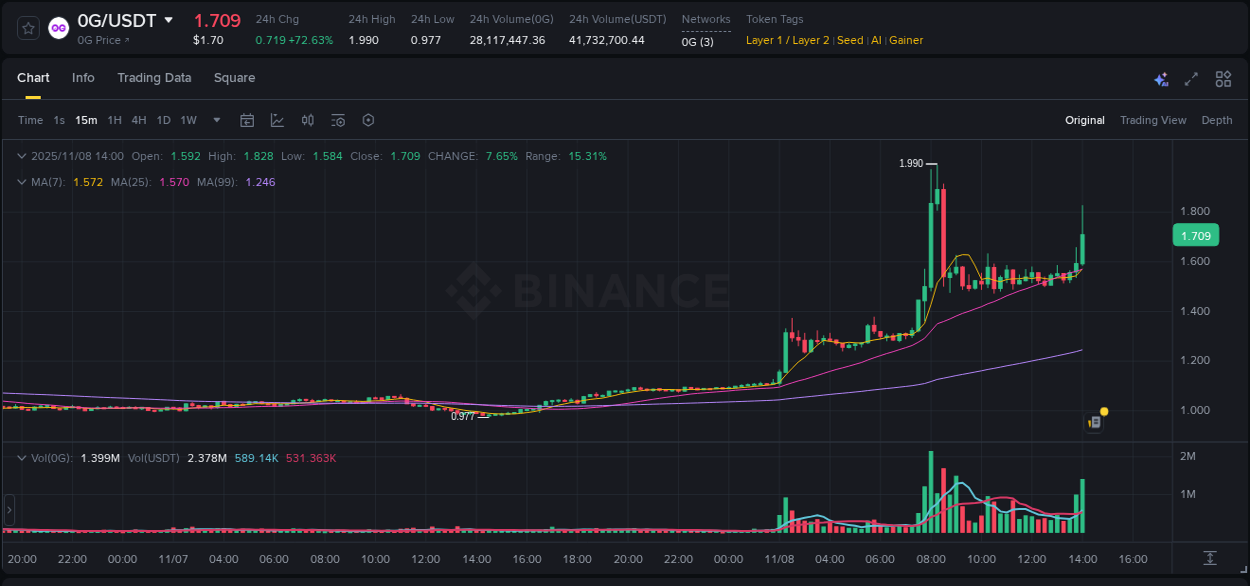This screenshot has width=1250, height=586.
Task: Open chart settings via the hexagon icon
Action: (x=368, y=119)
